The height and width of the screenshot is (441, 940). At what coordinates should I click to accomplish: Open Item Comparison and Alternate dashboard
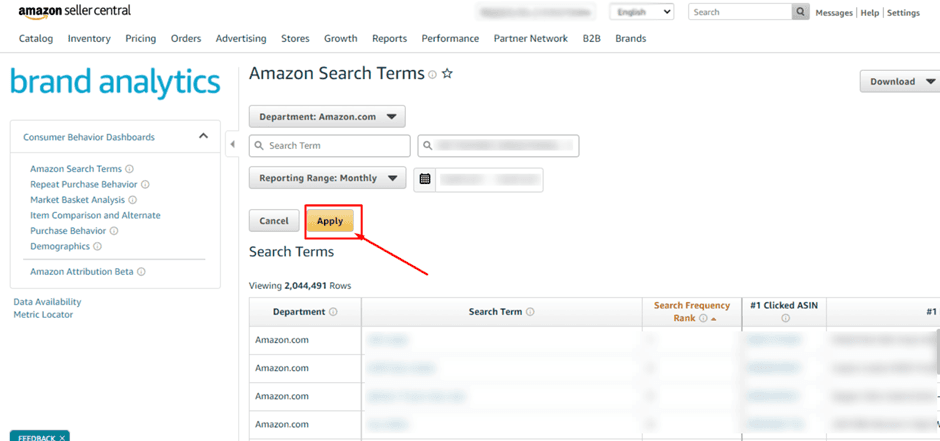(x=95, y=215)
